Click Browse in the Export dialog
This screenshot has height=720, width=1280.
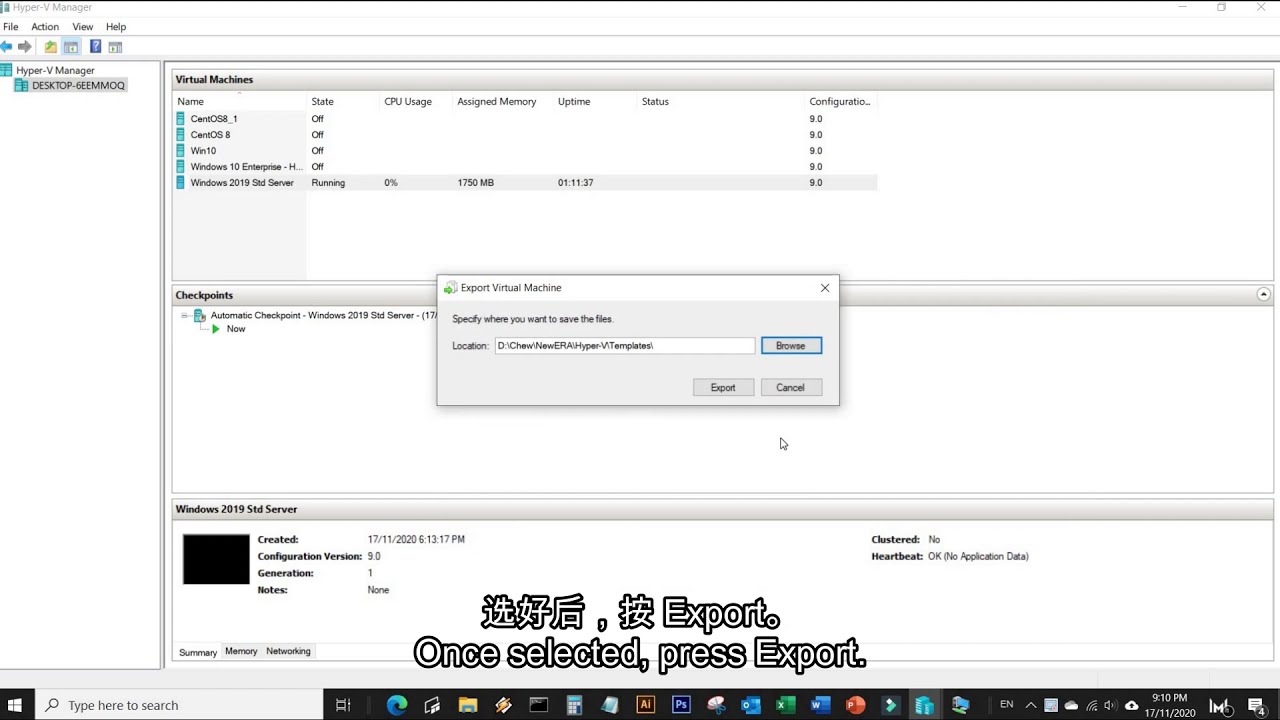coord(791,346)
